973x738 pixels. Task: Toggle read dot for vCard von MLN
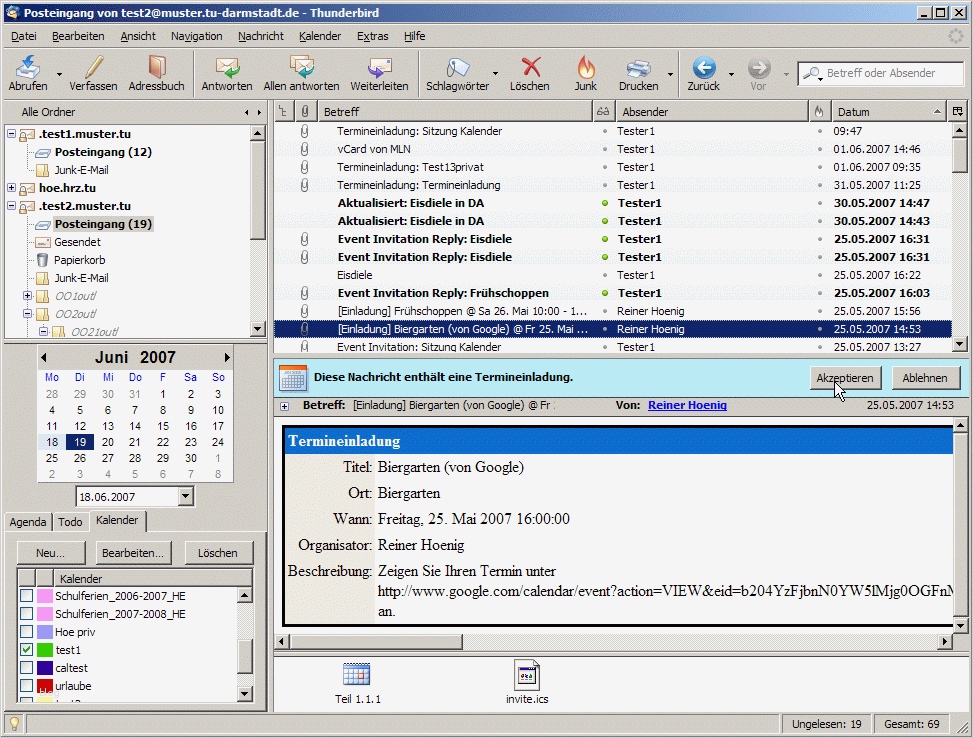pyautogui.click(x=604, y=149)
